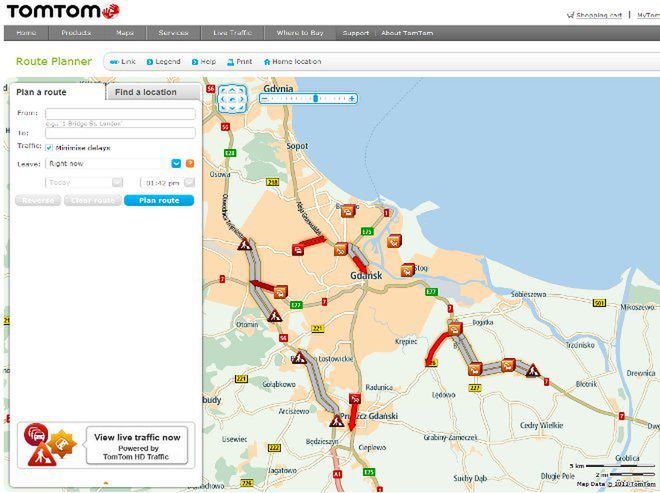The image size is (660, 493).
Task: Pan the map left with the arrow control
Action: (222, 99)
